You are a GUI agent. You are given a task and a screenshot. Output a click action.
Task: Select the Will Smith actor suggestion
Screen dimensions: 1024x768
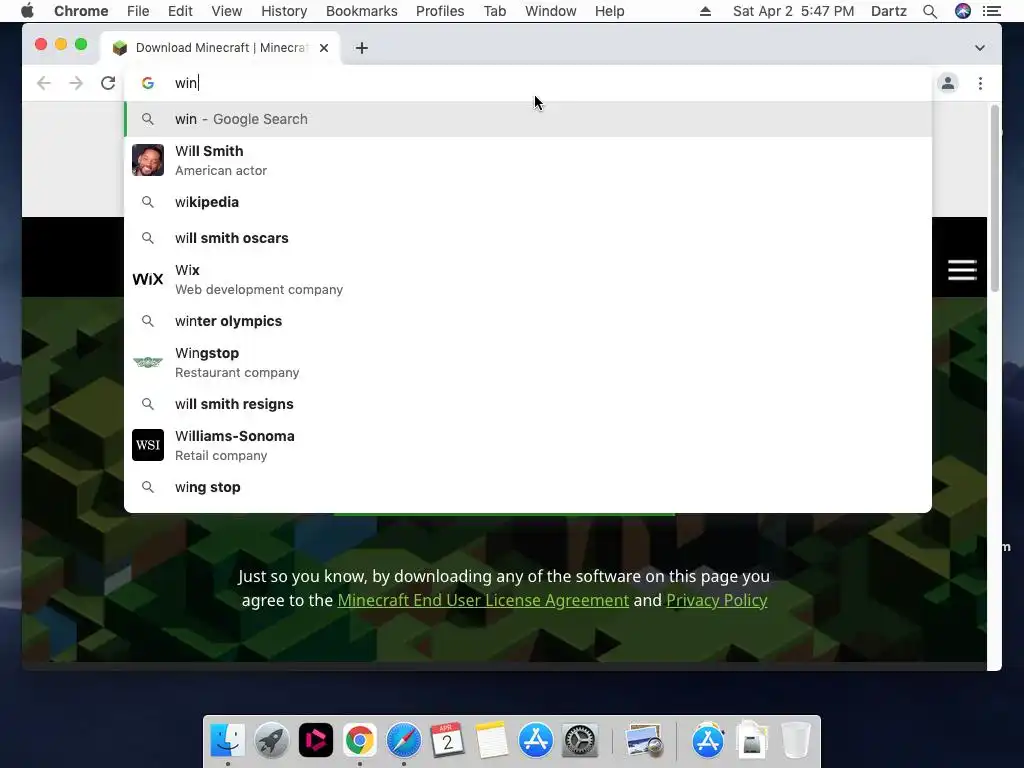pos(528,160)
